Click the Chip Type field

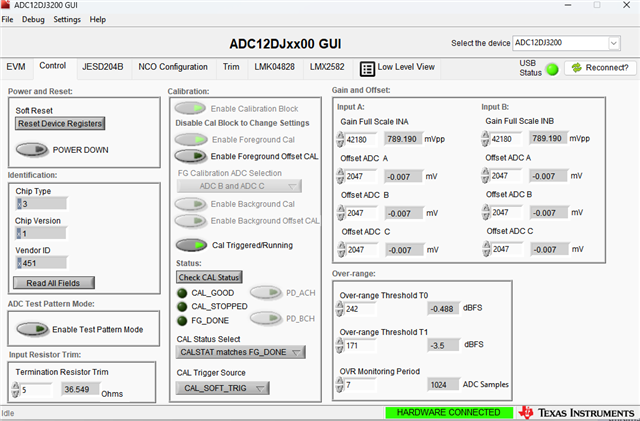click(x=41, y=204)
